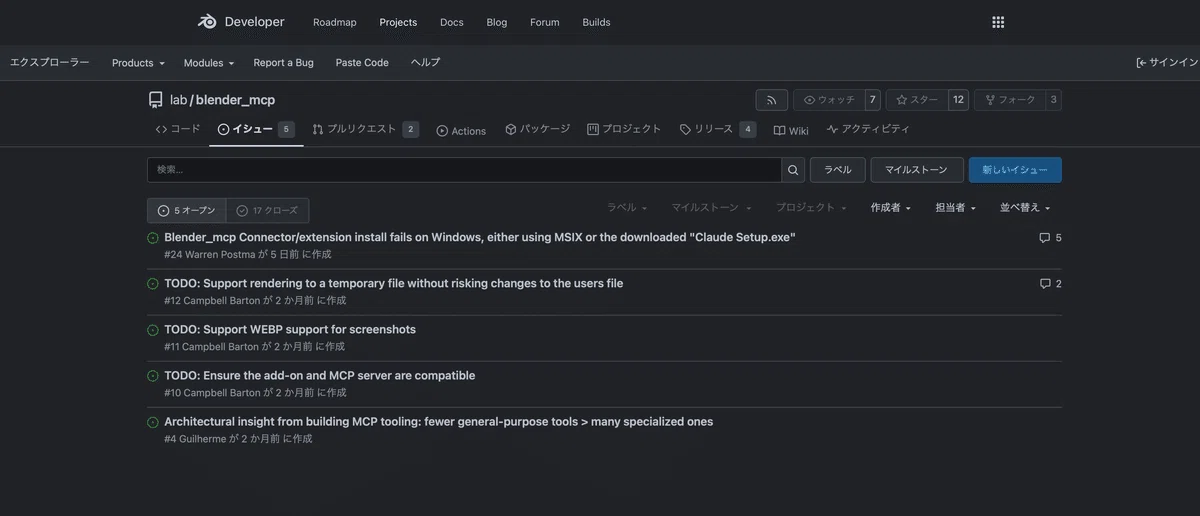This screenshot has width=1200, height=516.
Task: Click open-issue icon for issue #10
Action: (153, 376)
